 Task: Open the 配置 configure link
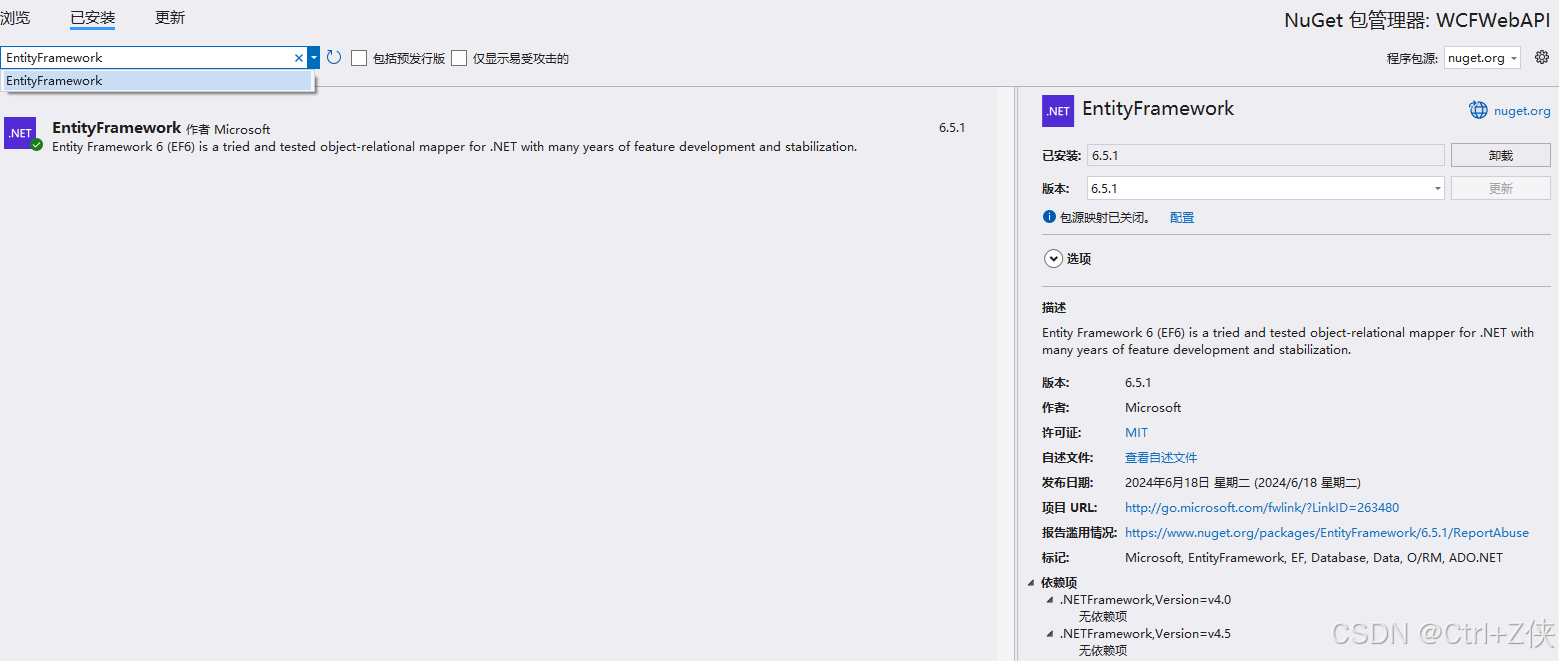click(1182, 217)
